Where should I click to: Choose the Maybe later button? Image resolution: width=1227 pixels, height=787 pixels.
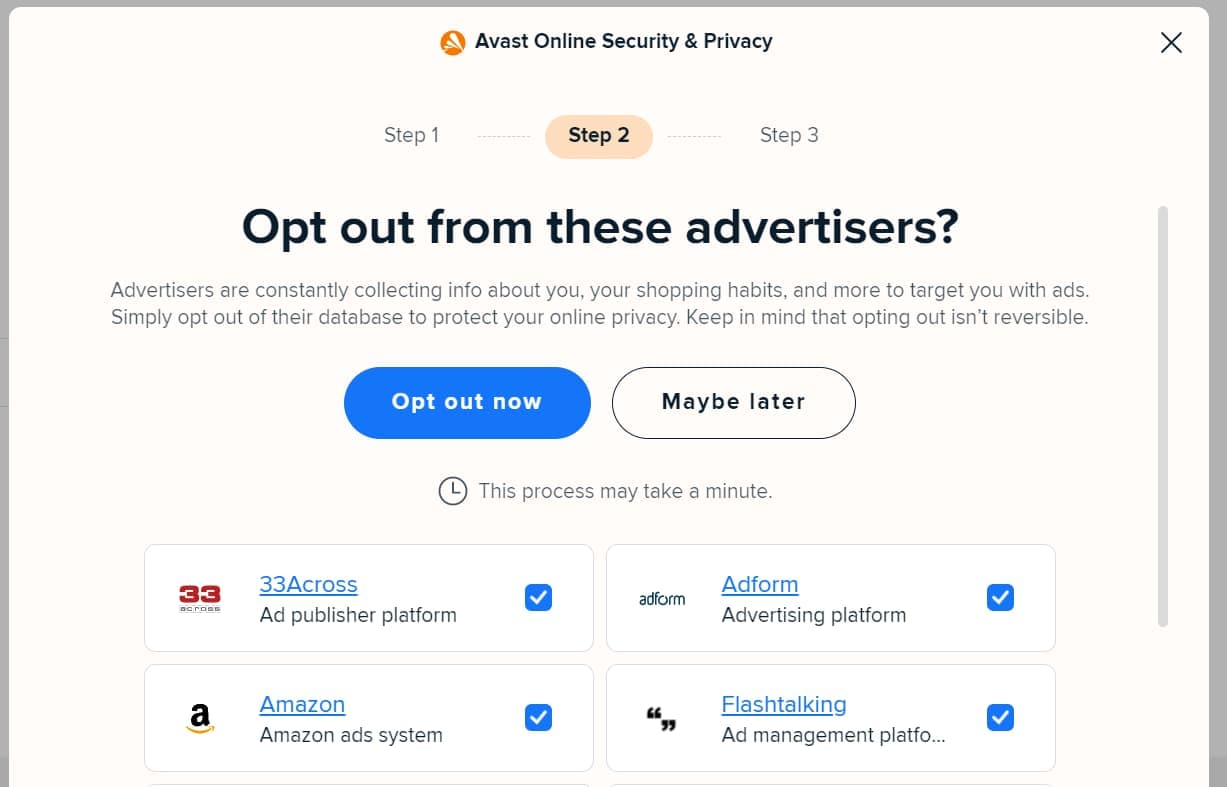[x=733, y=402]
